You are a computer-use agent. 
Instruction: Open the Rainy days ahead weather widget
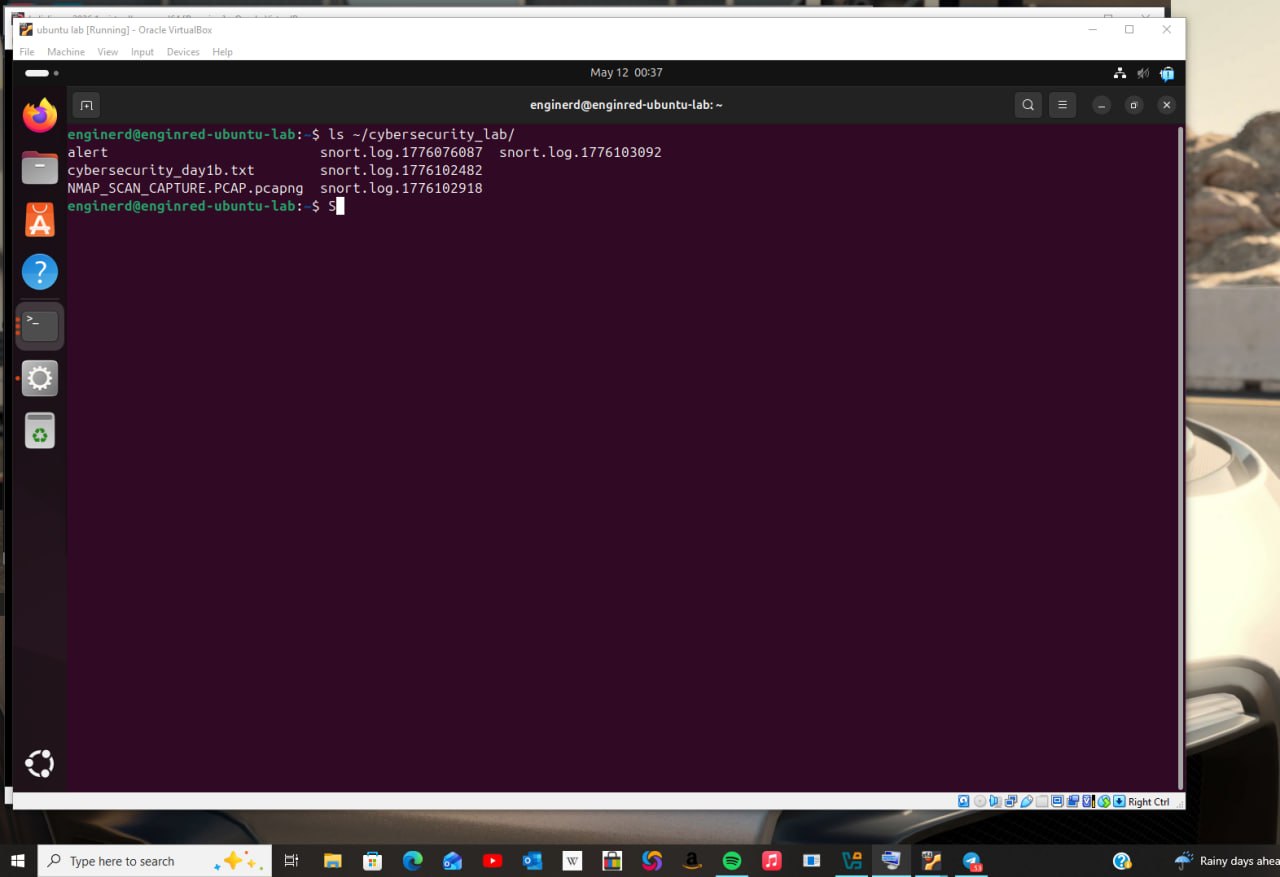[1227, 860]
